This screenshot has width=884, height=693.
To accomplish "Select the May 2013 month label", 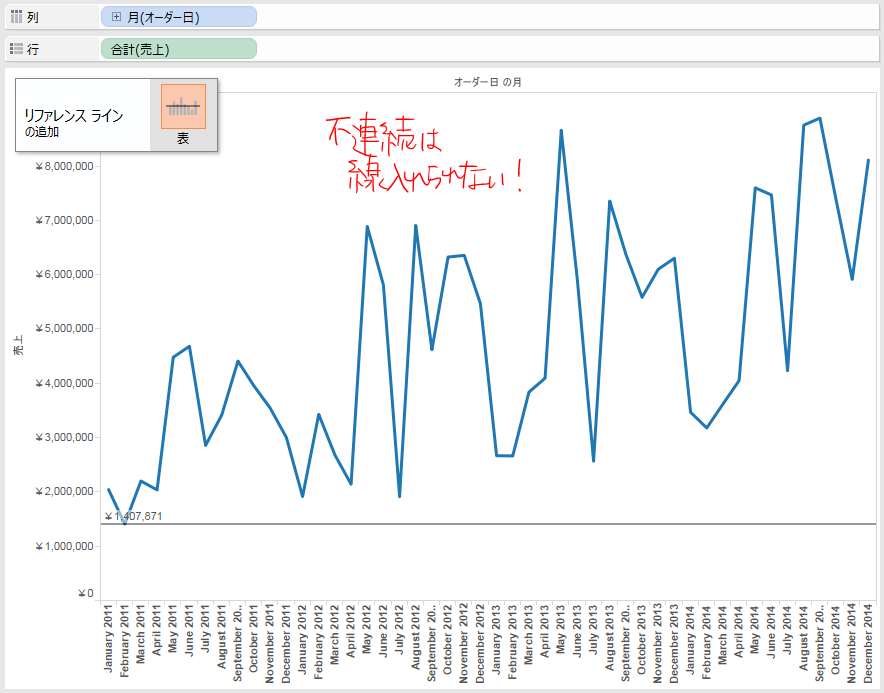I will pyautogui.click(x=561, y=629).
